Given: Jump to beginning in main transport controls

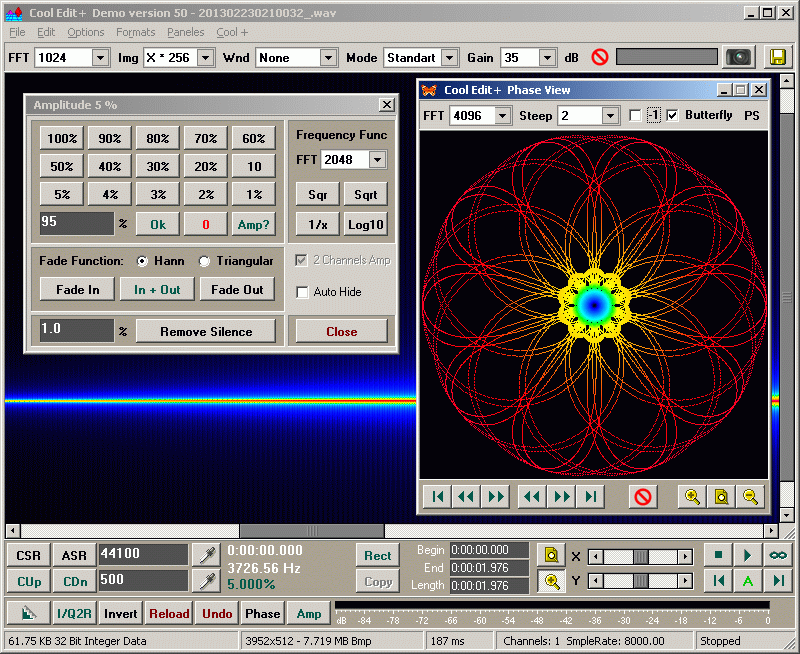Looking at the screenshot, I should tap(718, 581).
